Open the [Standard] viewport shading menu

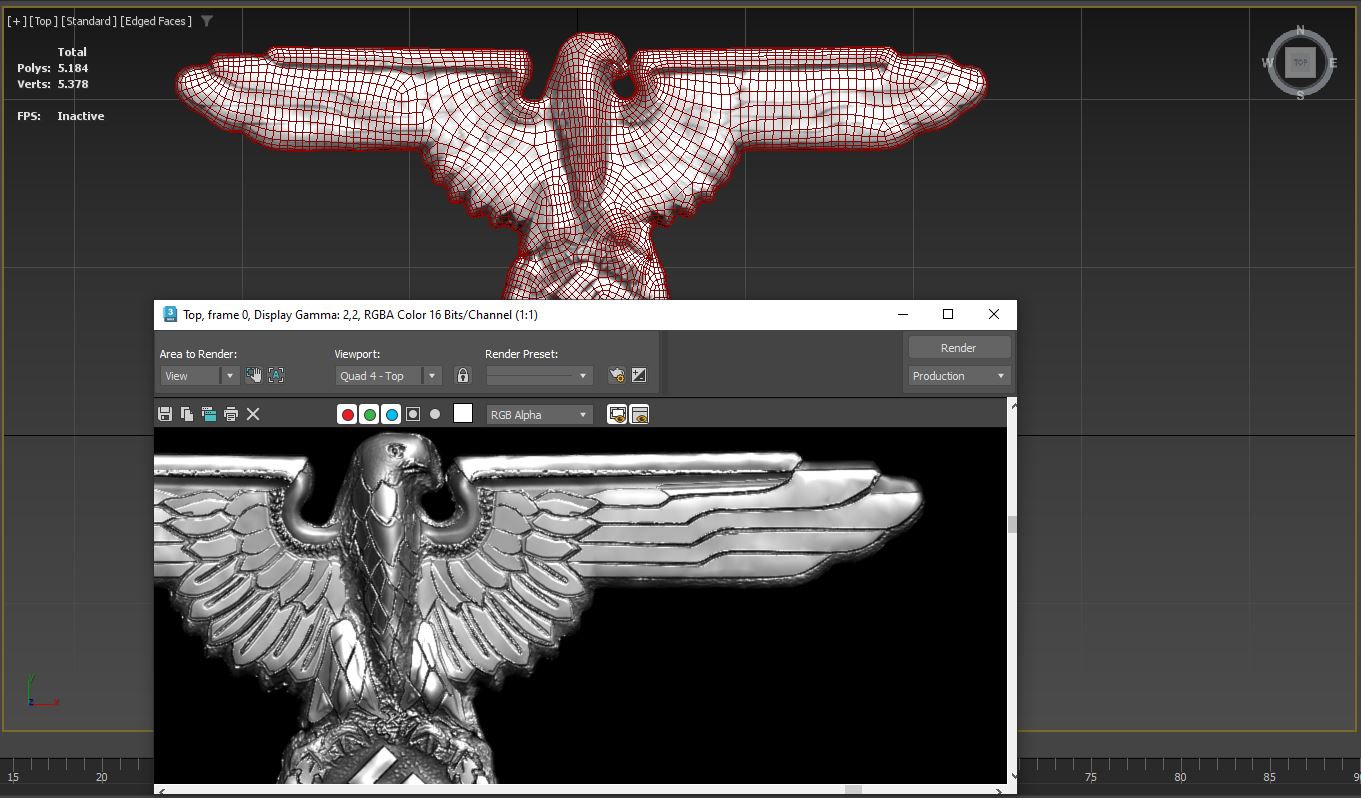point(89,21)
